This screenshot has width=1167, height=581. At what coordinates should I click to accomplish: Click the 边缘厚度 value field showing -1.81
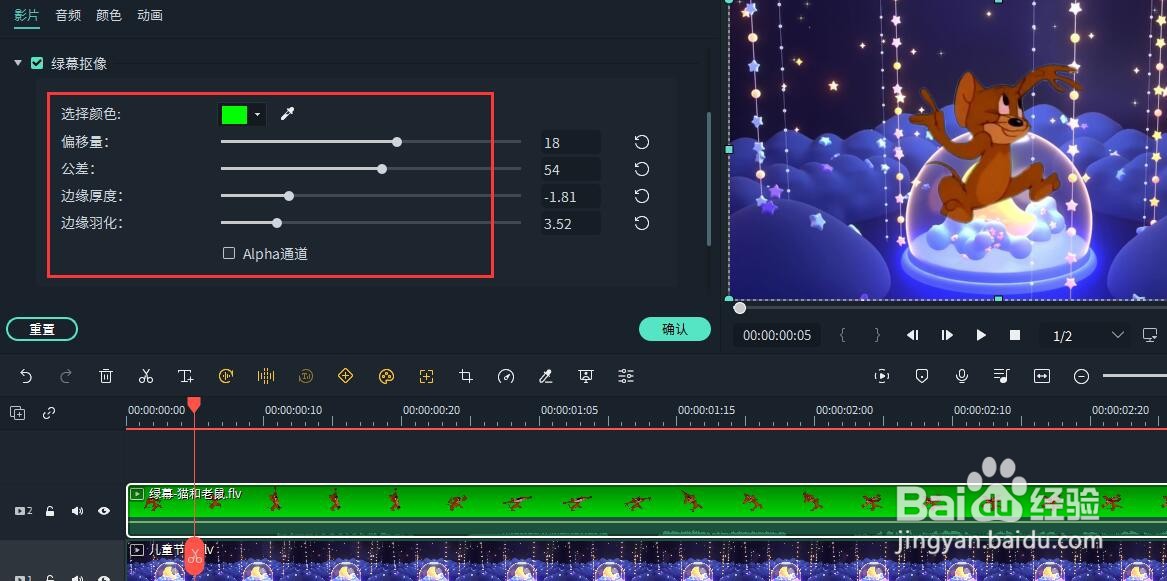click(x=570, y=196)
